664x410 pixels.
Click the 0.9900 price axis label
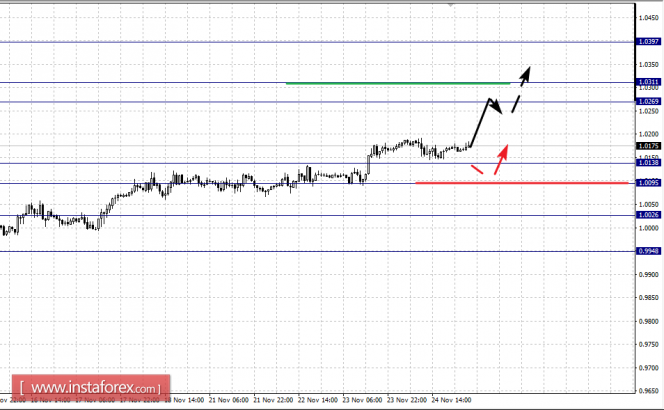point(649,274)
